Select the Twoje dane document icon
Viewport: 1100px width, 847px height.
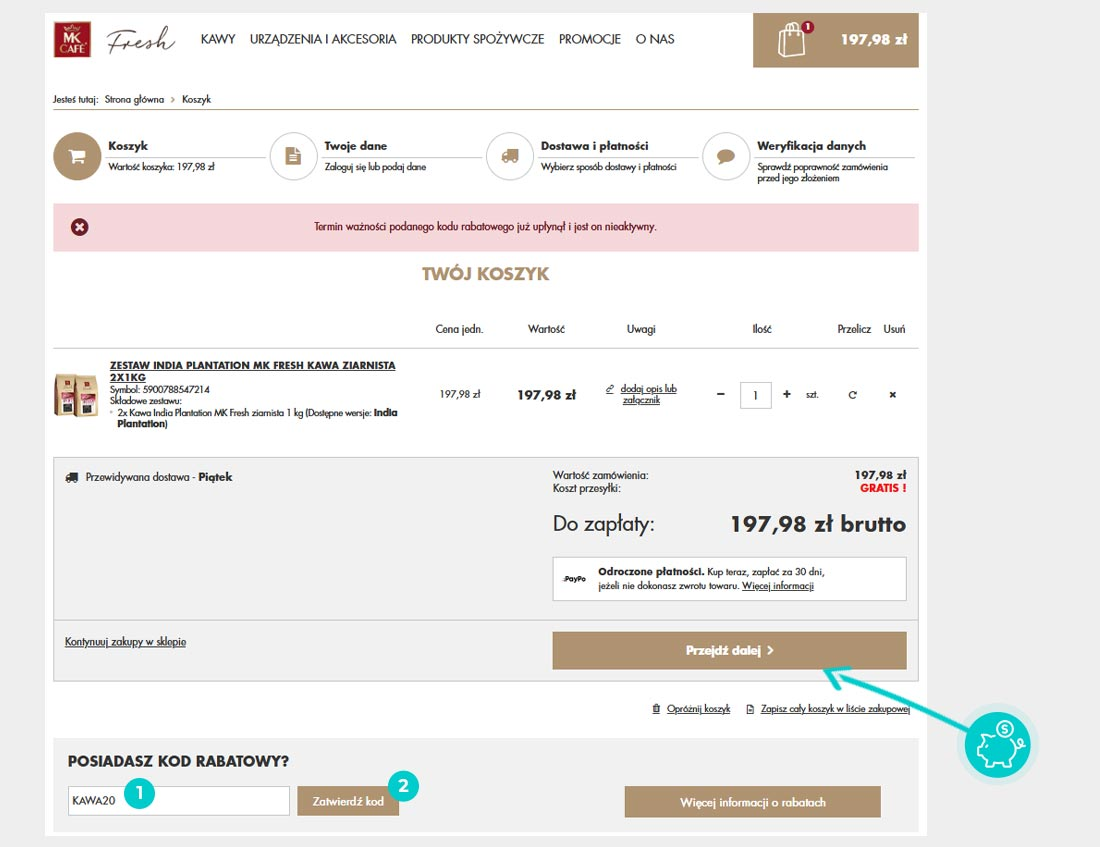tap(293, 157)
